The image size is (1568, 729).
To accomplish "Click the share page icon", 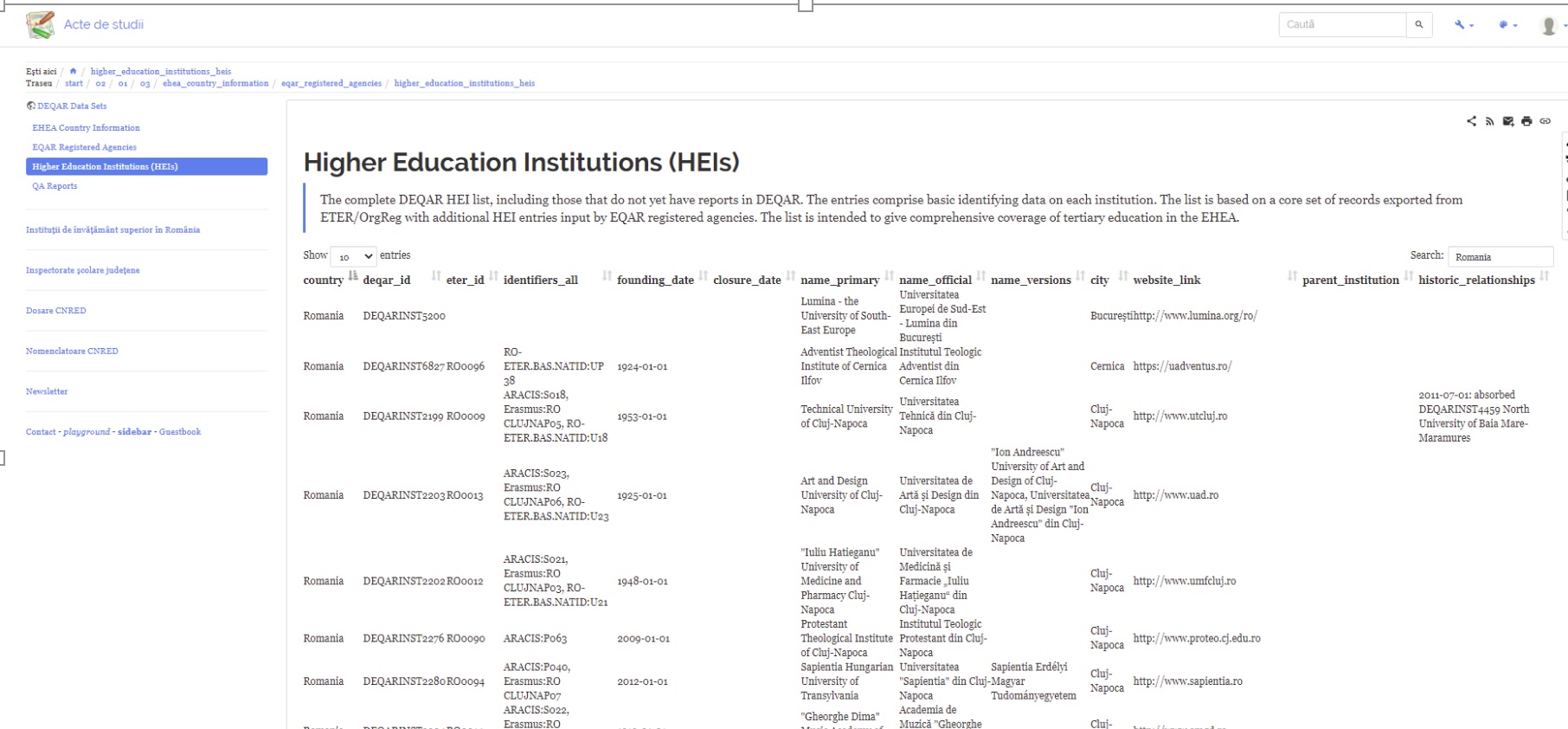I will coord(1471,121).
